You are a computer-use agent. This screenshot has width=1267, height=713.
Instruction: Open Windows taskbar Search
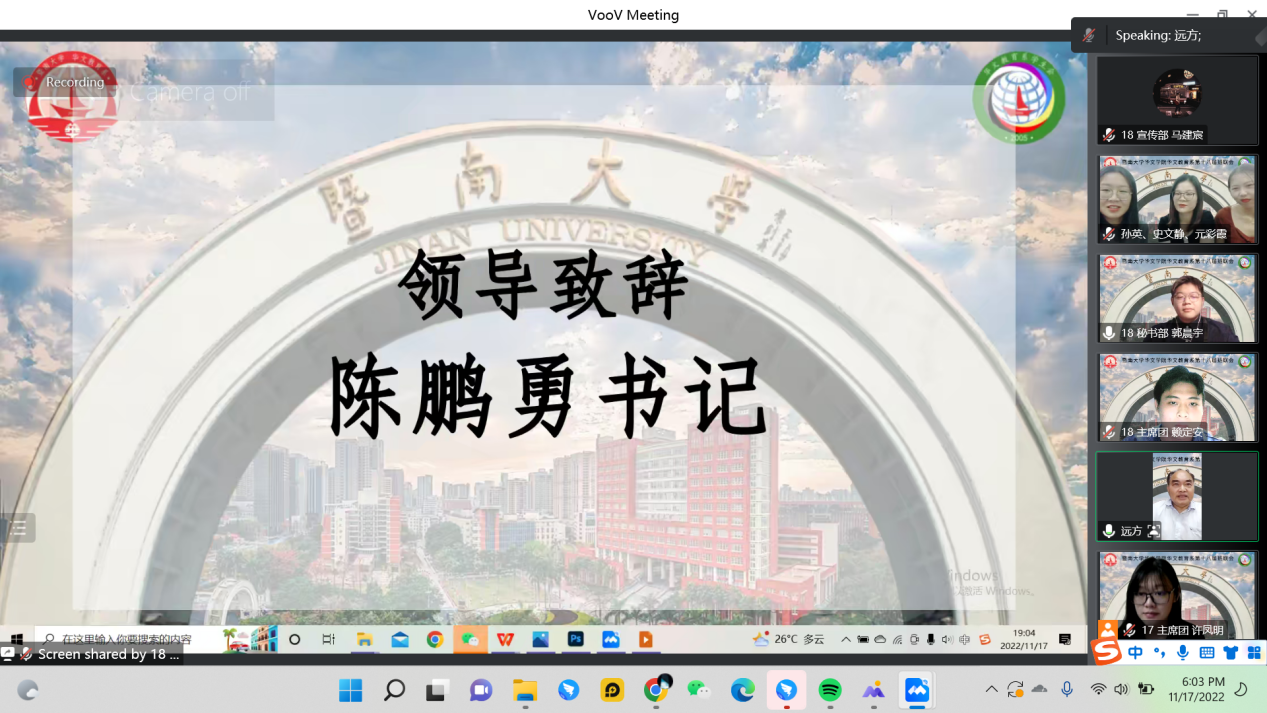tap(394, 690)
